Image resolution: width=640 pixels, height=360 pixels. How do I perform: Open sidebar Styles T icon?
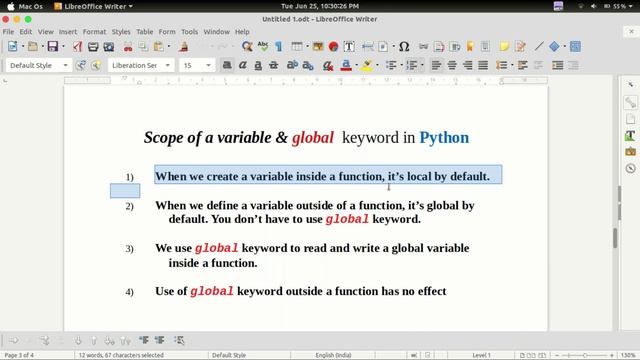(630, 136)
